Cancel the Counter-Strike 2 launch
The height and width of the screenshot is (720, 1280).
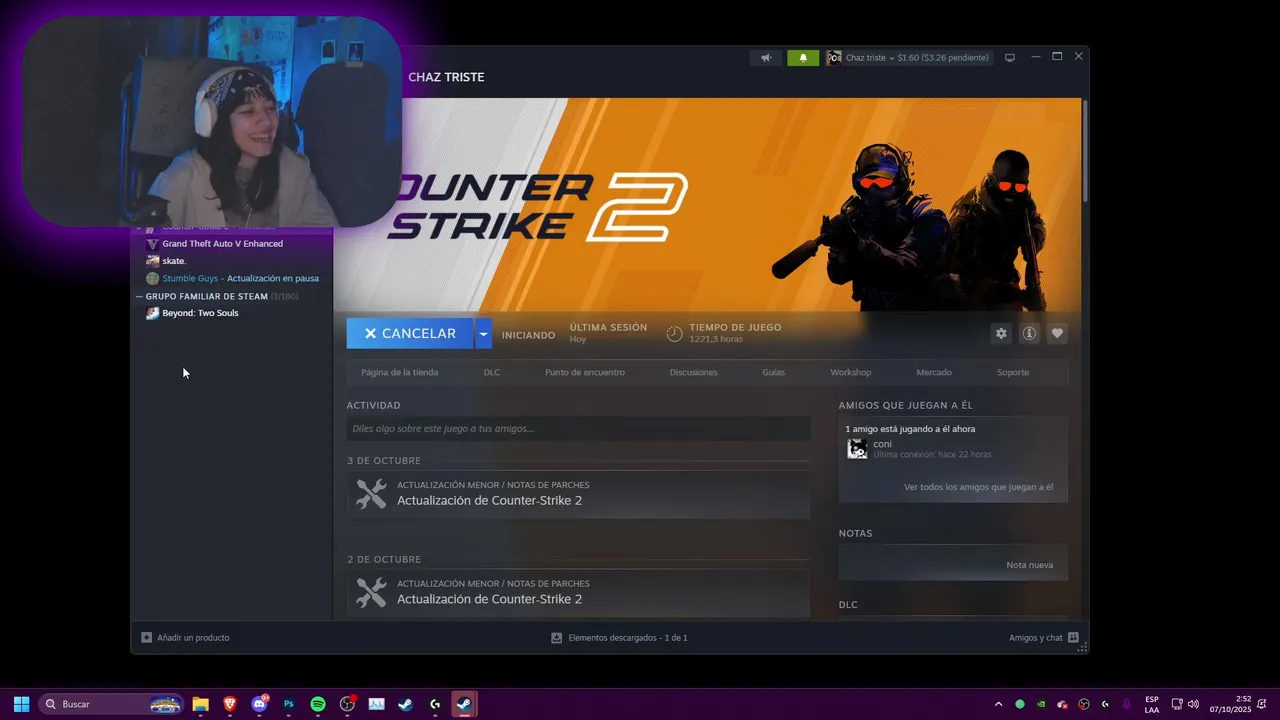pyautogui.click(x=410, y=334)
